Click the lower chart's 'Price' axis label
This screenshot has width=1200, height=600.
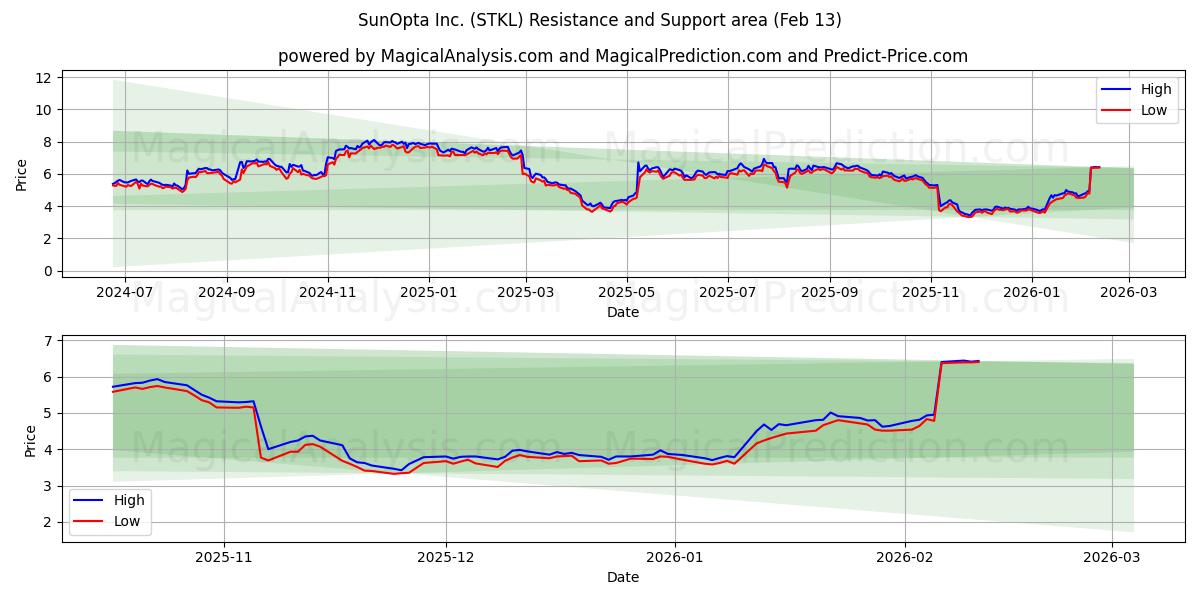click(x=30, y=440)
